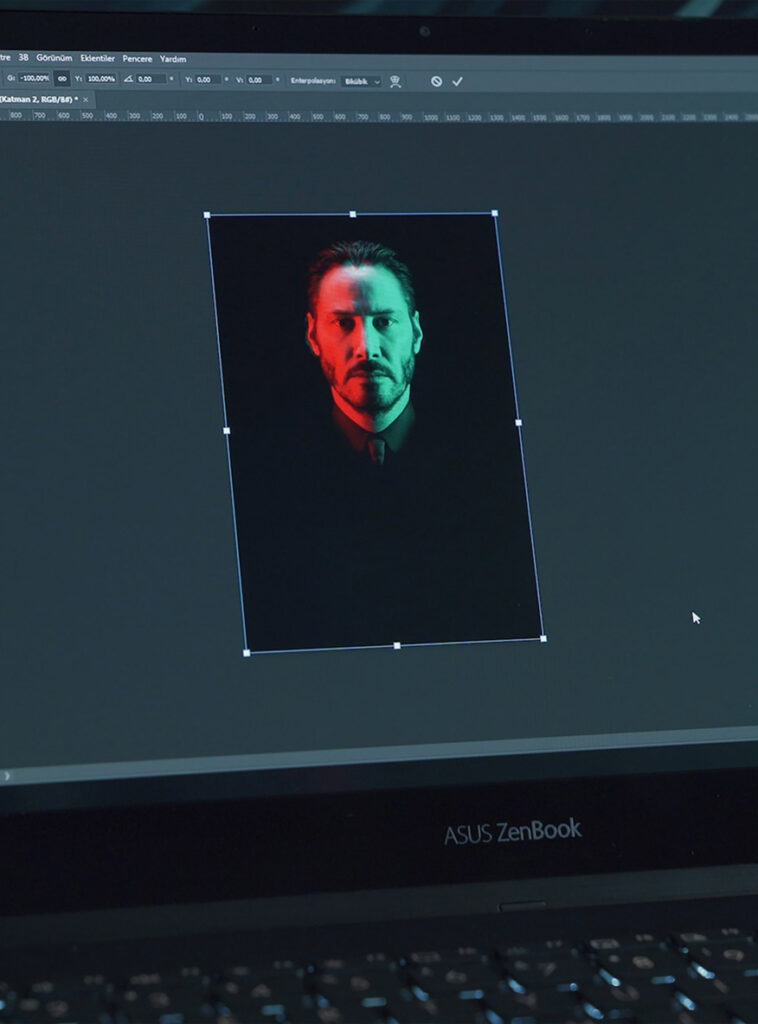Screen dimensions: 758x1024
Task: Toggle the maintain aspect ratio link
Action: (62, 78)
